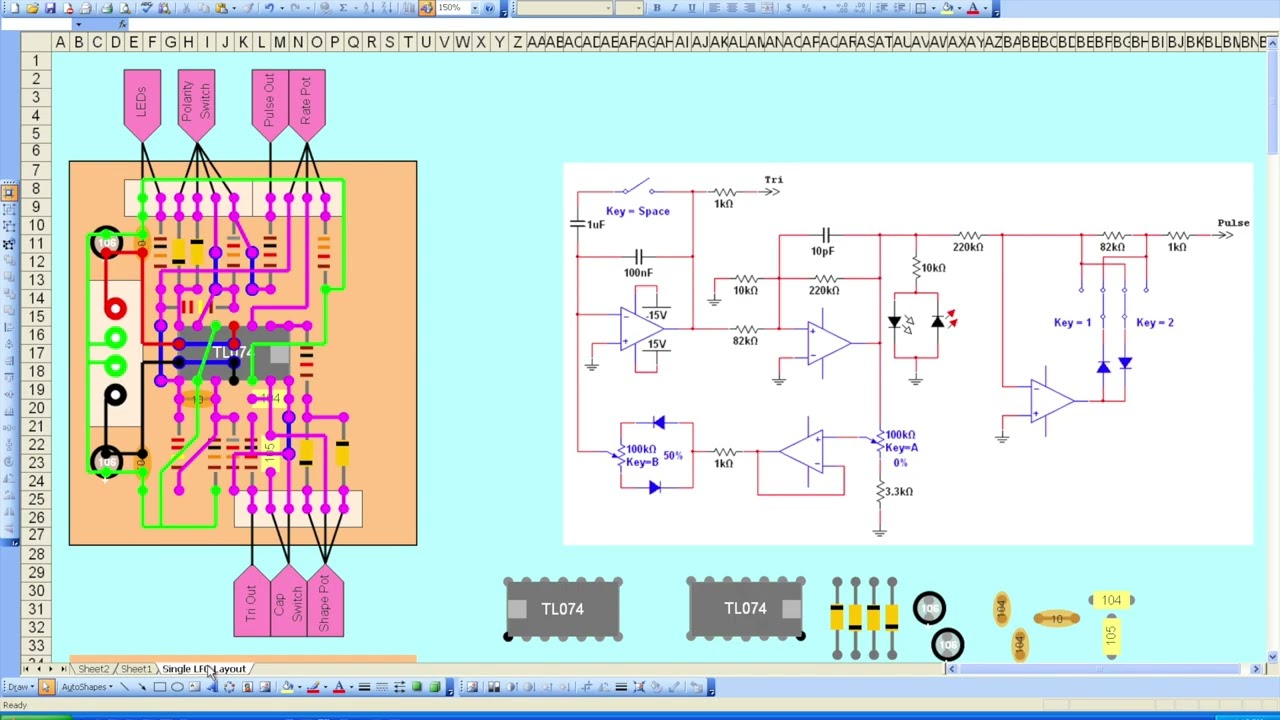The image size is (1280, 720).
Task: Toggle the Select Objects arrow in Drawing toolbar
Action: pos(46,687)
